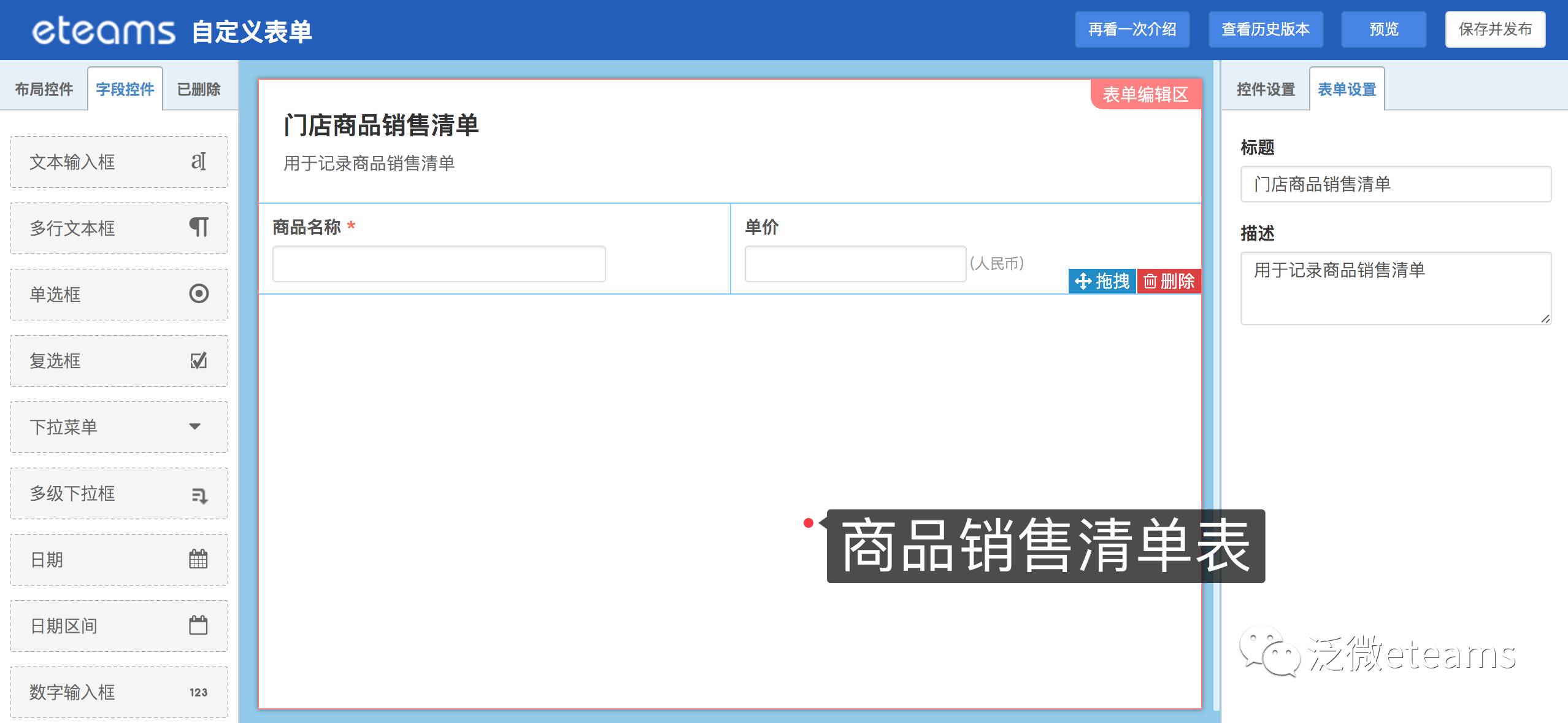The width and height of the screenshot is (1568, 723).
Task: Click the 描述 textarea resize handle
Action: (x=1545, y=319)
